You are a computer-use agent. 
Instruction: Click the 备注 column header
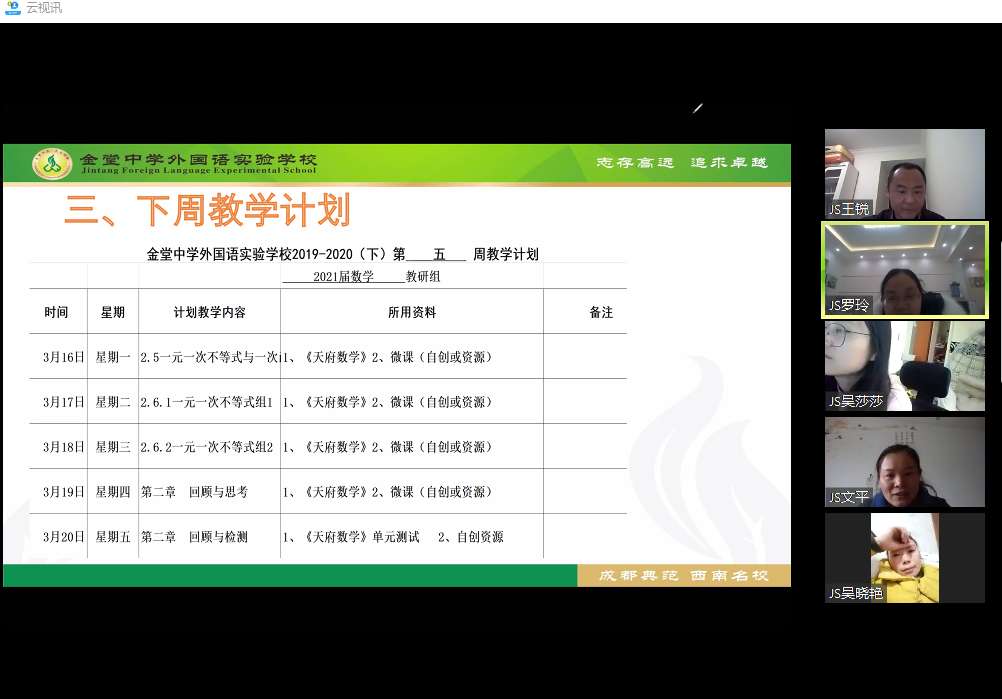click(601, 312)
